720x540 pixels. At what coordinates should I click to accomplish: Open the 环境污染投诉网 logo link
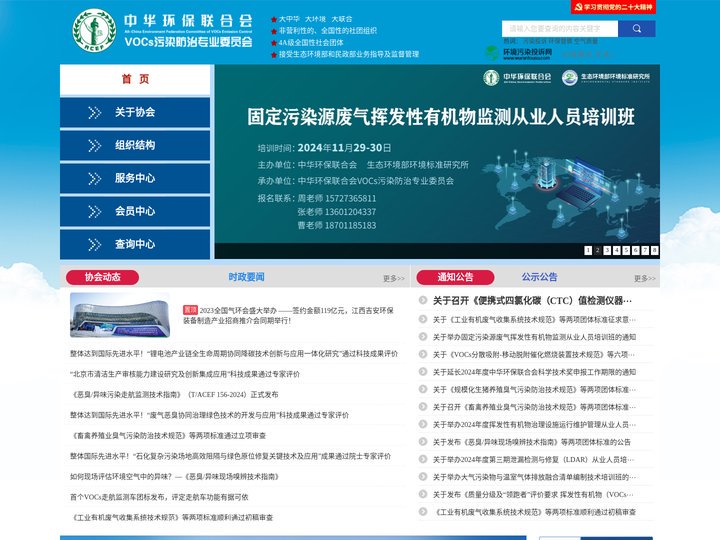[x=519, y=53]
